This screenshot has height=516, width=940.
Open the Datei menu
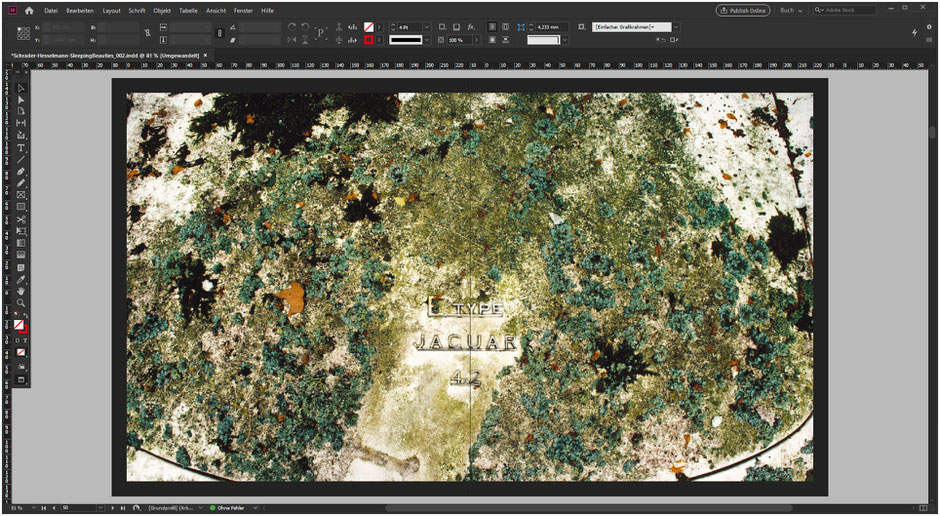tap(51, 11)
